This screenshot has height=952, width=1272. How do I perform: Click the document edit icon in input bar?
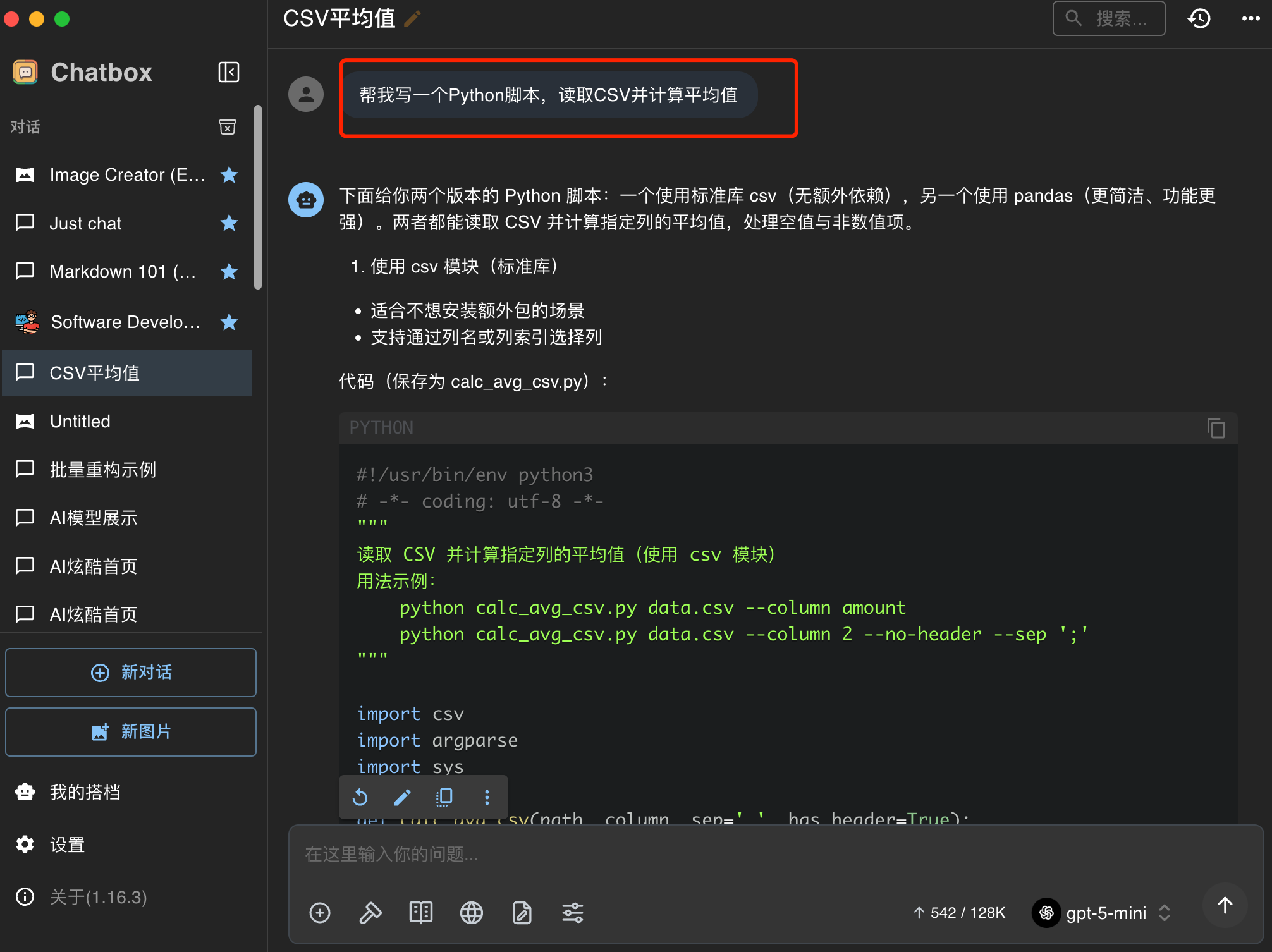(522, 913)
